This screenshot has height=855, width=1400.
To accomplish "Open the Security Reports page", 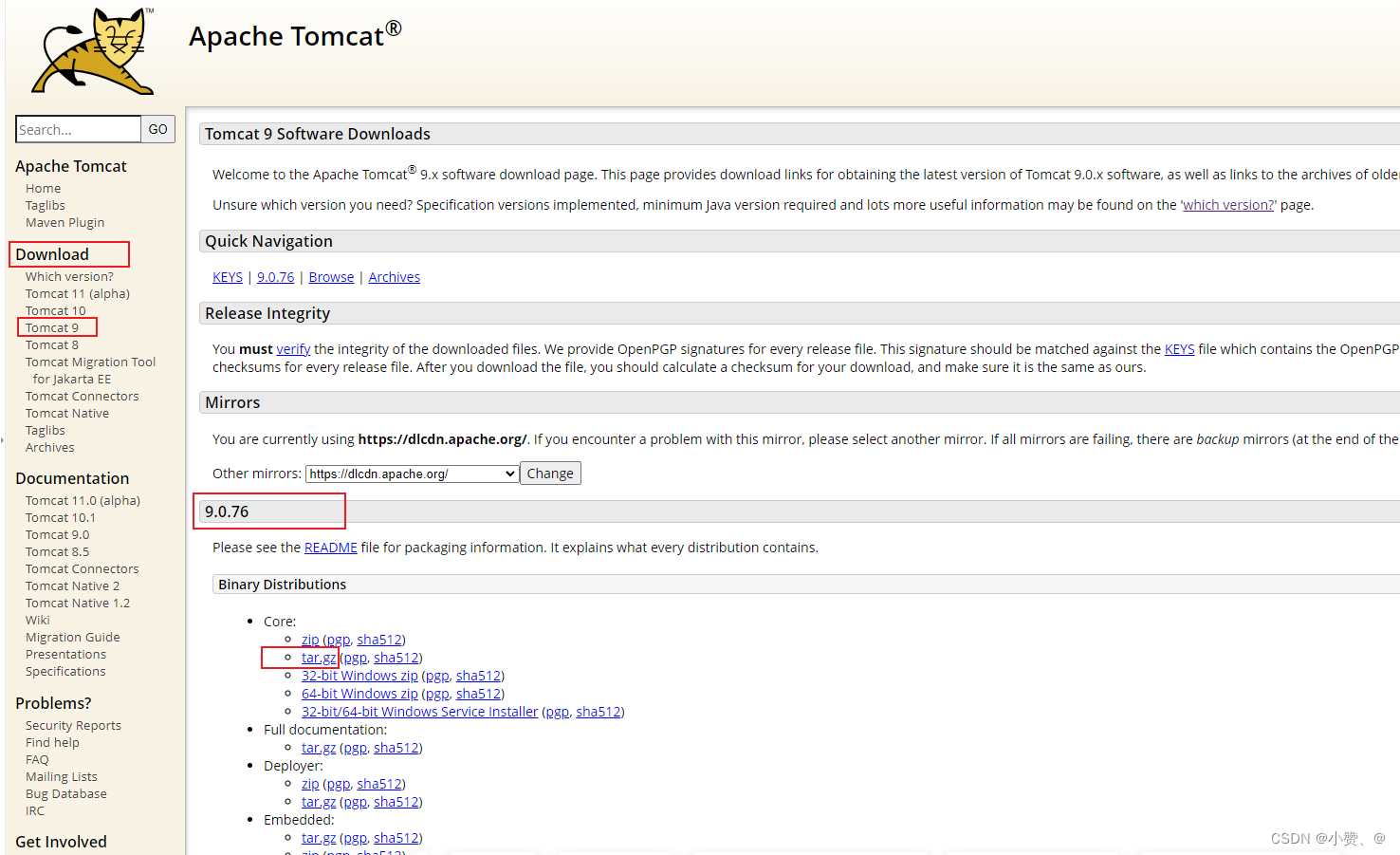I will pyautogui.click(x=73, y=725).
